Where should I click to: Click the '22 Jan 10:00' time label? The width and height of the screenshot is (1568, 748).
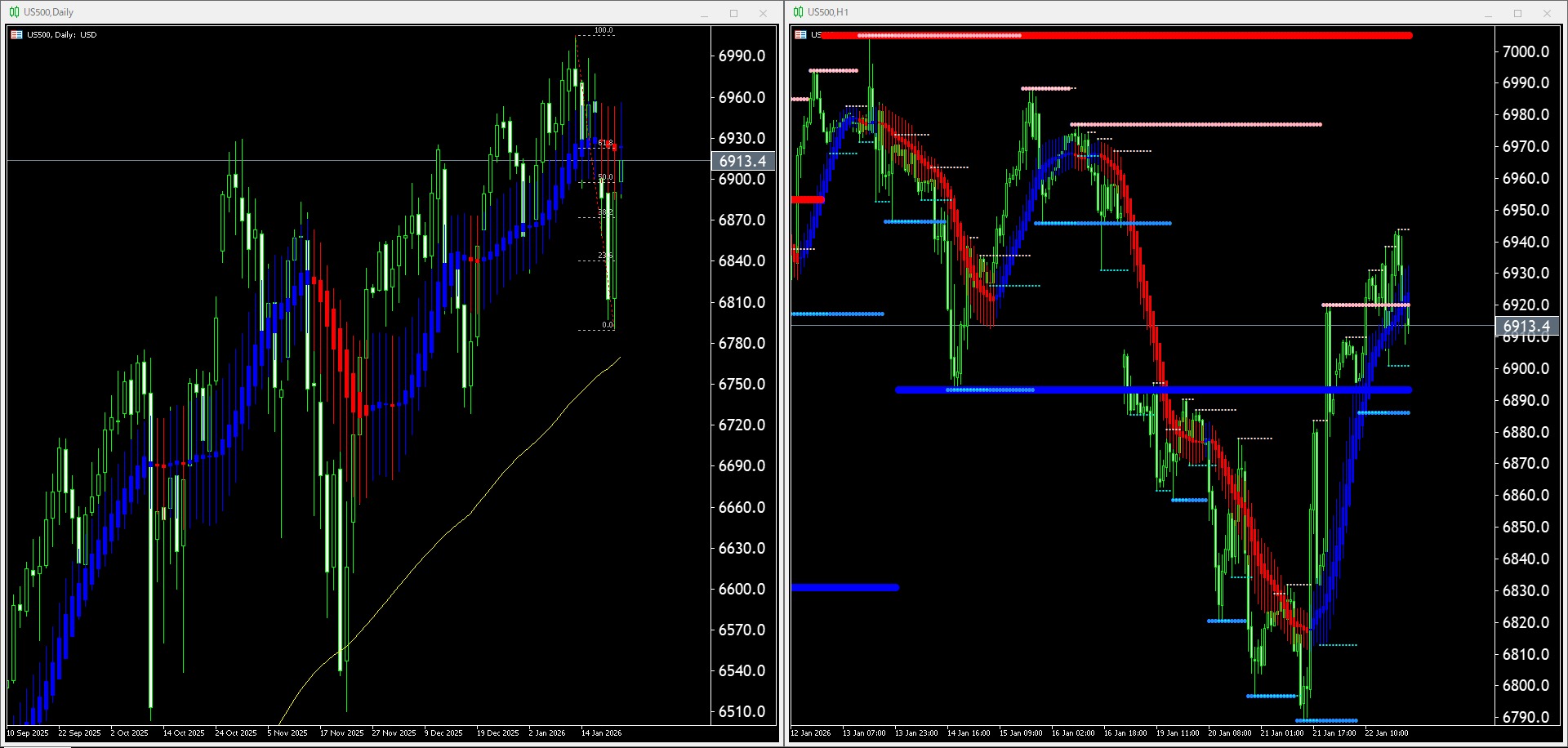tap(1387, 733)
